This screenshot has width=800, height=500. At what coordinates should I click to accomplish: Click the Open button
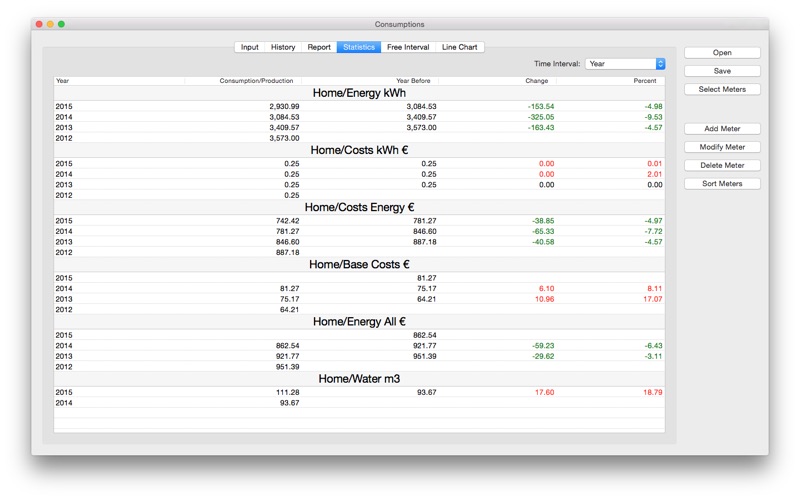pyautogui.click(x=722, y=53)
